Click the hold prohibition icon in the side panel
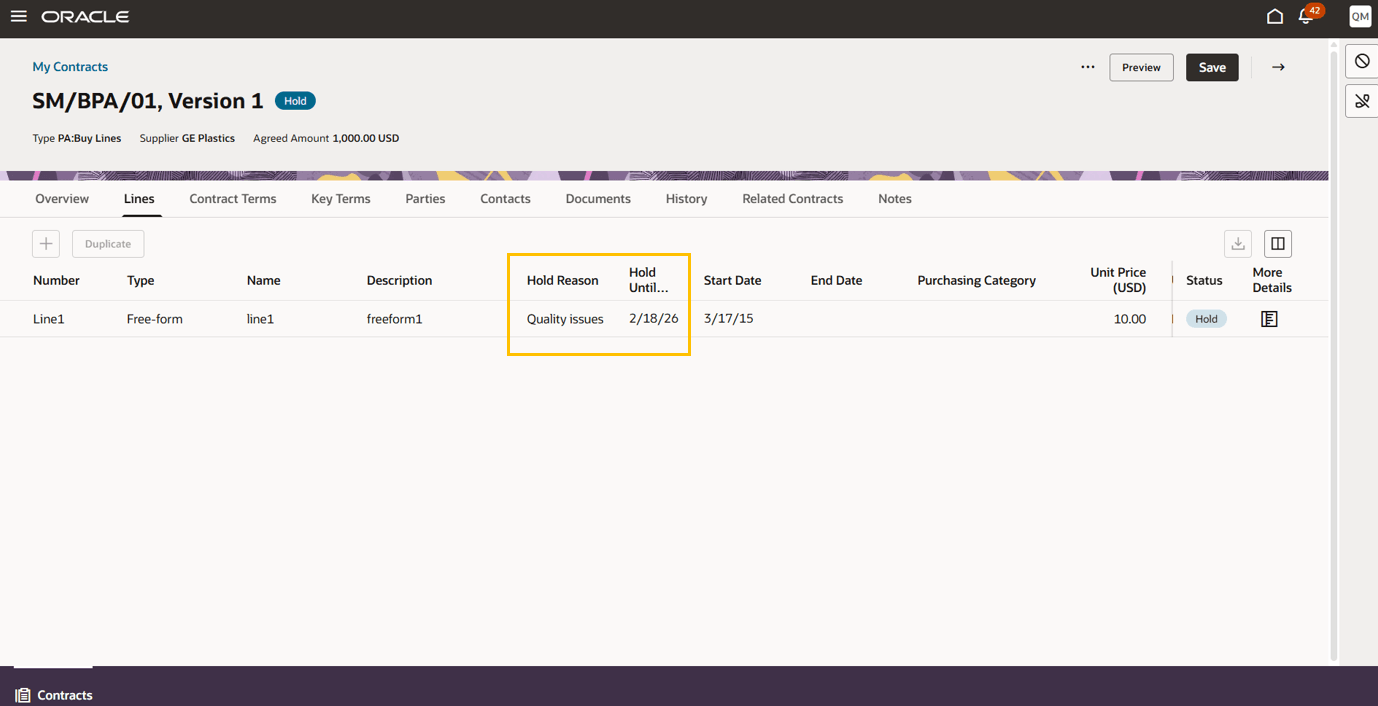 click(1361, 61)
